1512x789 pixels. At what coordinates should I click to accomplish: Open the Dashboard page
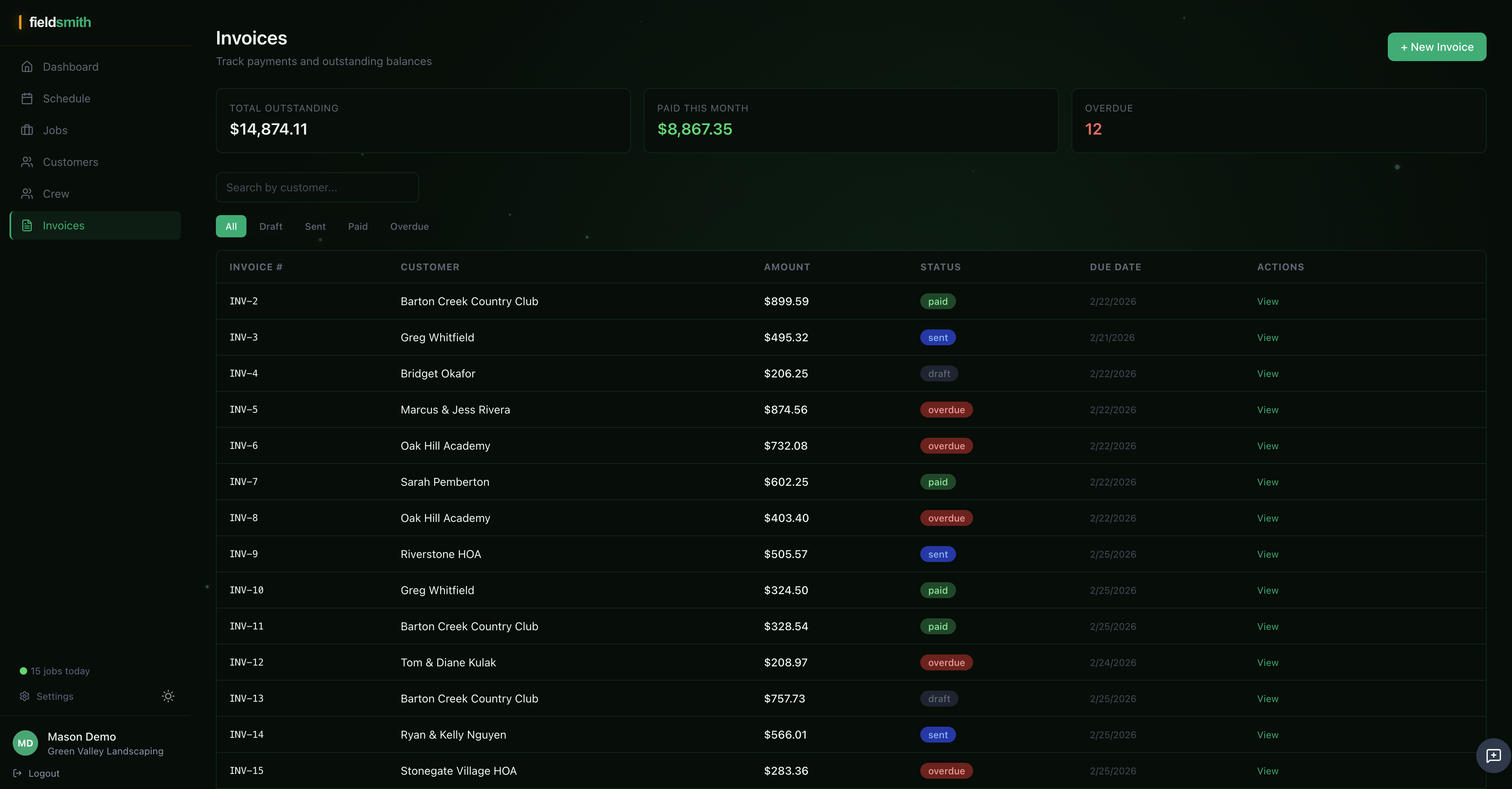point(95,67)
